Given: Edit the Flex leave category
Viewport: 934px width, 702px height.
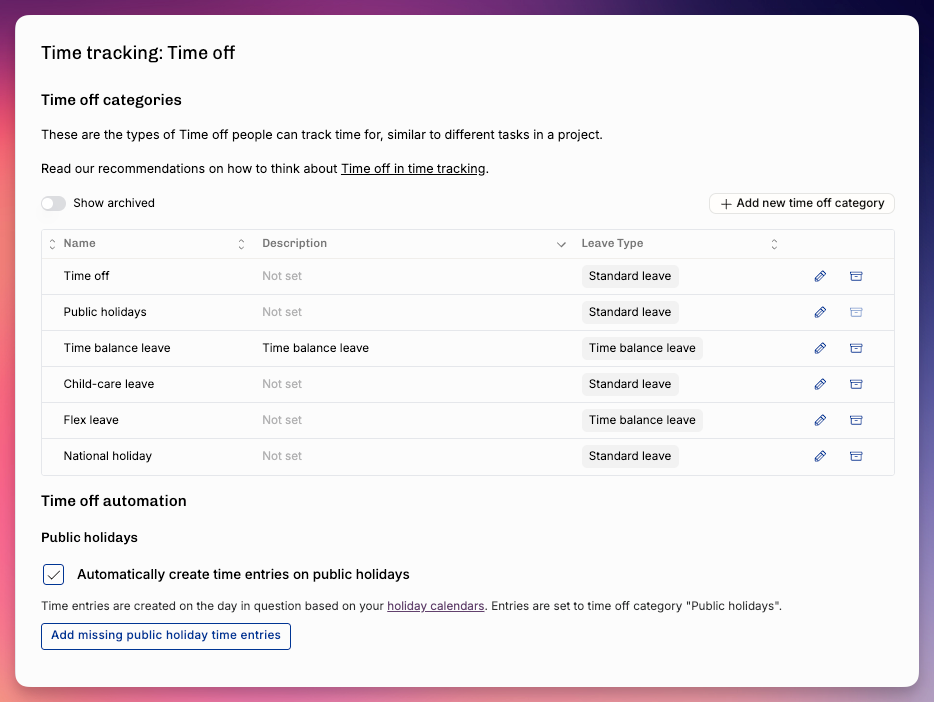Looking at the screenshot, I should click(x=820, y=420).
